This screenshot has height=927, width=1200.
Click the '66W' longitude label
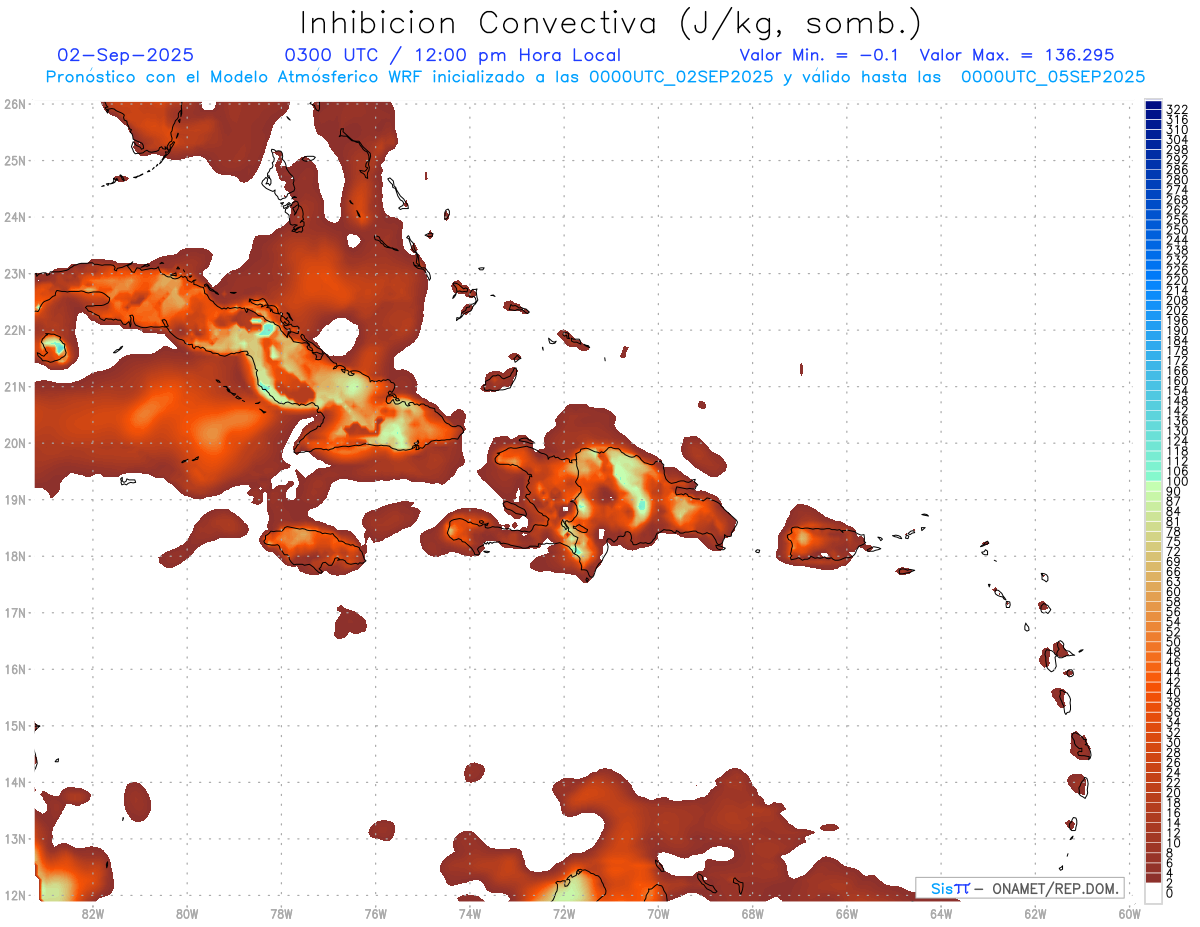coord(847,913)
